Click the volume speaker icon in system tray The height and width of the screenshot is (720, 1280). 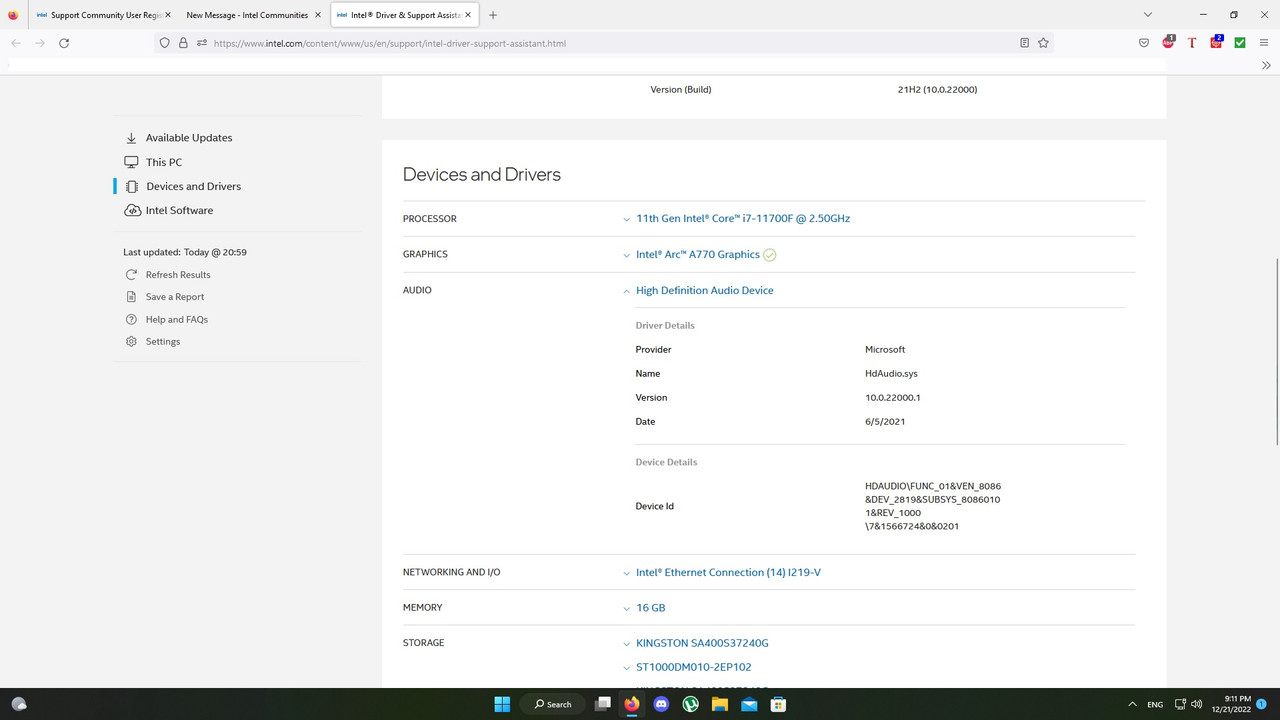1197,704
